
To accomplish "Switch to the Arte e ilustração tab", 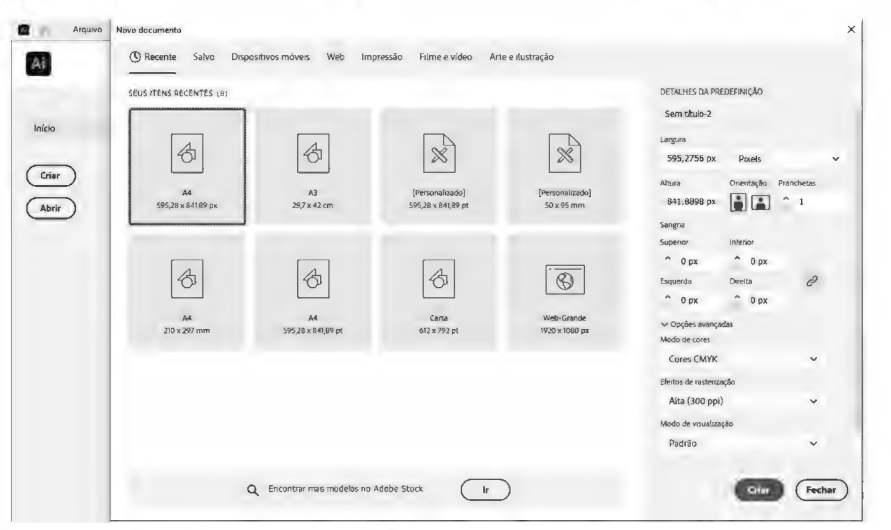I will 521,57.
